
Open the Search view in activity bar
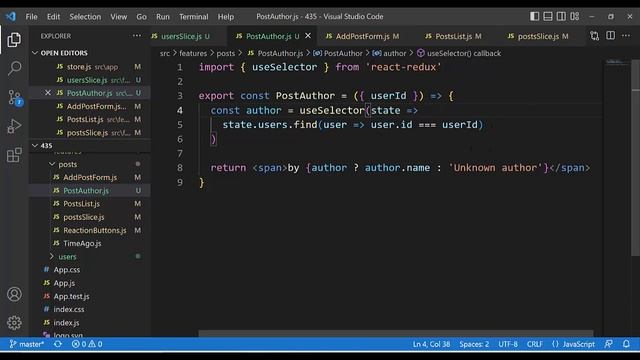pyautogui.click(x=14, y=68)
